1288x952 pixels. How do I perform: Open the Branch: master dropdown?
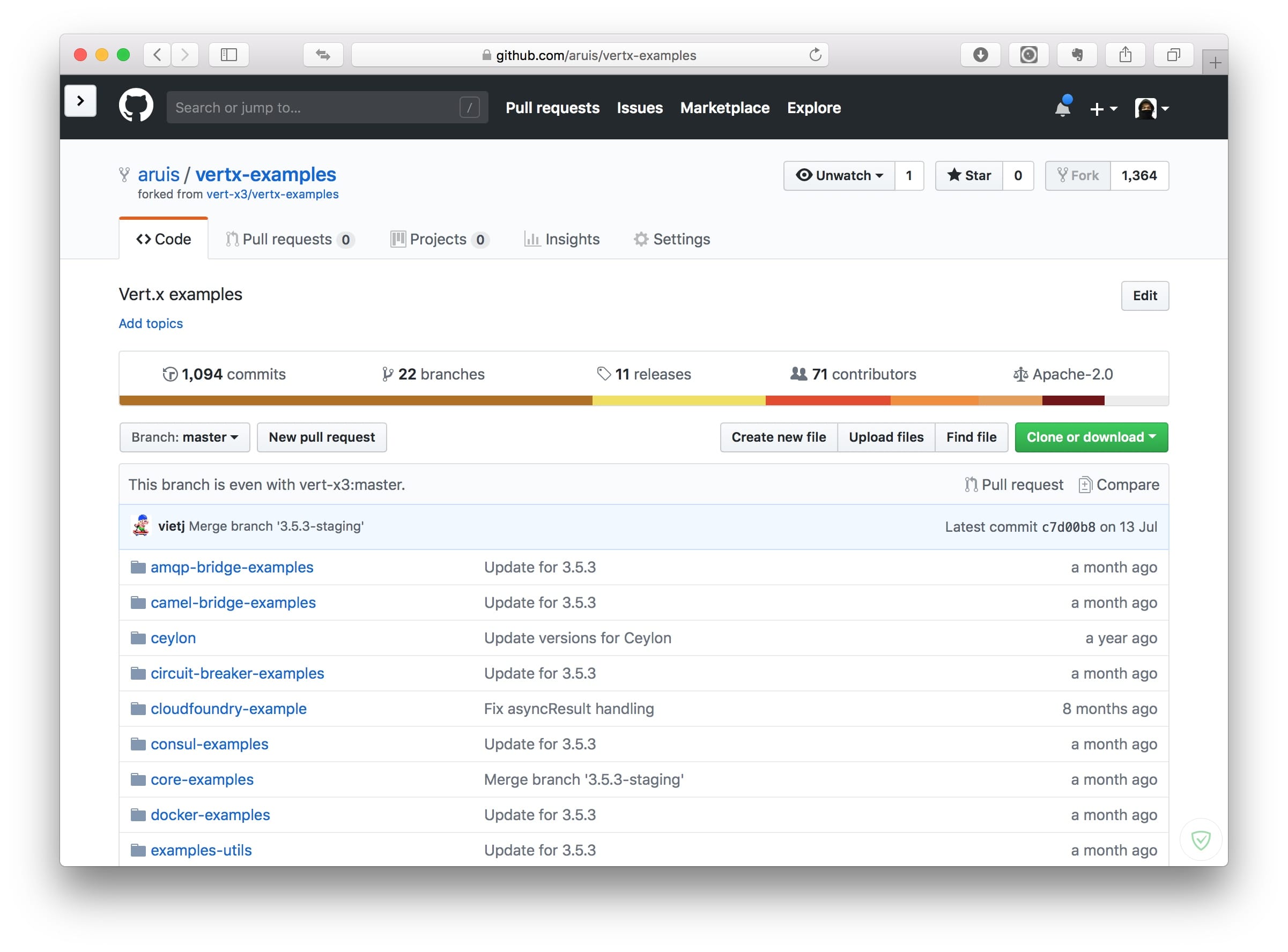point(184,437)
